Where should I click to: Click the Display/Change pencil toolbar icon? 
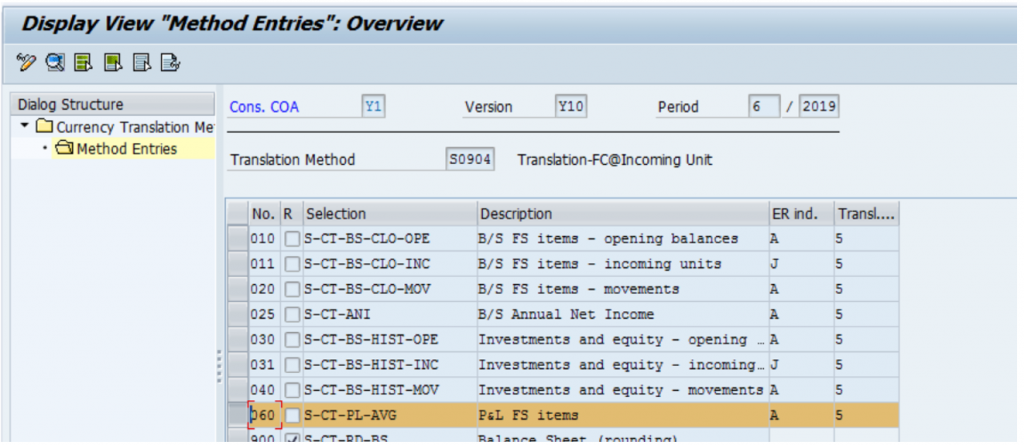tap(26, 63)
